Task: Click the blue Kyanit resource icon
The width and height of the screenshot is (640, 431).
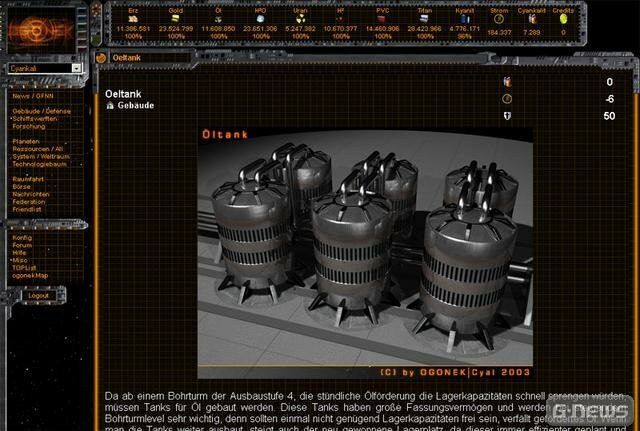Action: tap(465, 19)
